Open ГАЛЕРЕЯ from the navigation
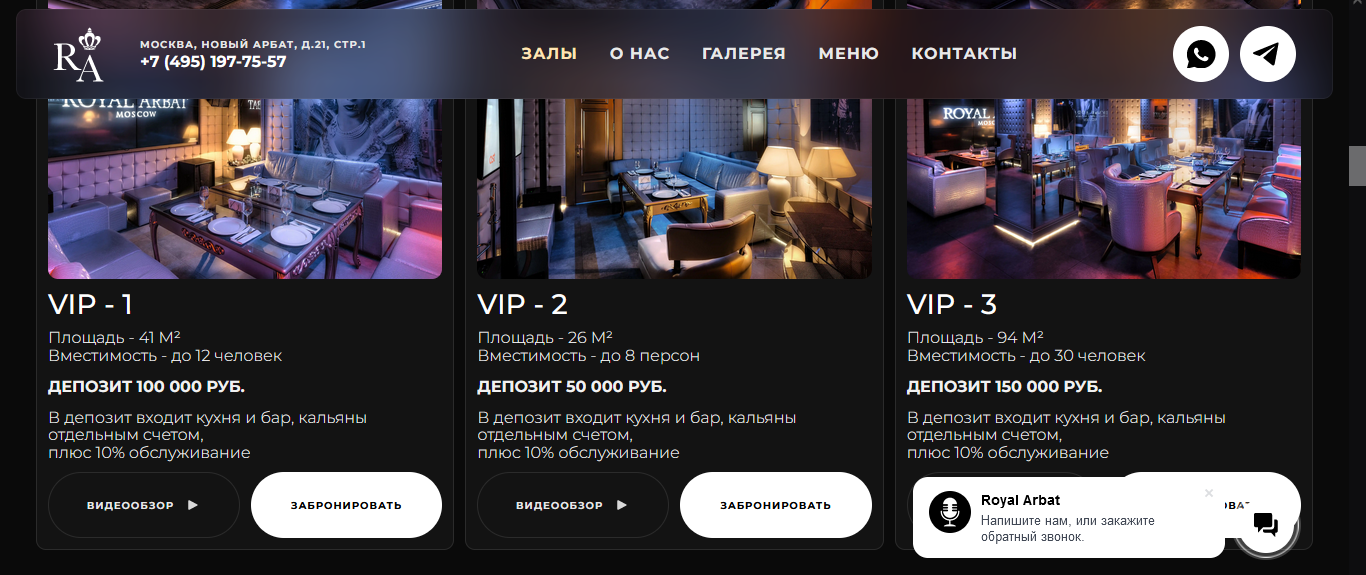The height and width of the screenshot is (575, 1366). (x=744, y=54)
